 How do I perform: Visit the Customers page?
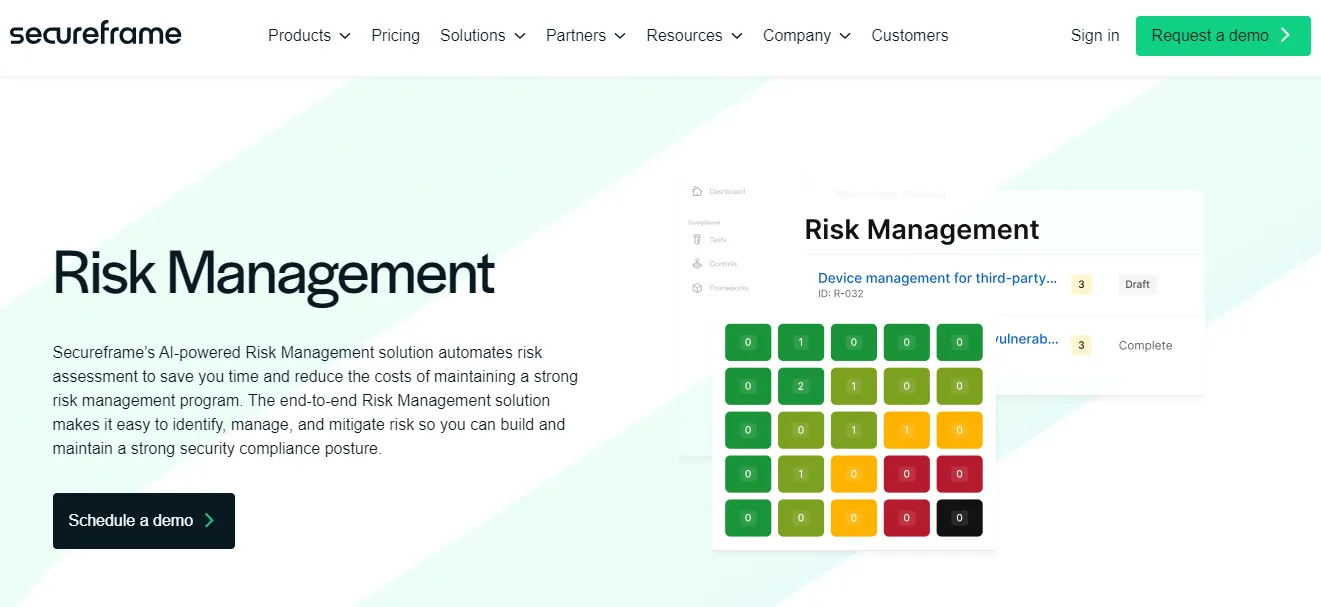[909, 35]
